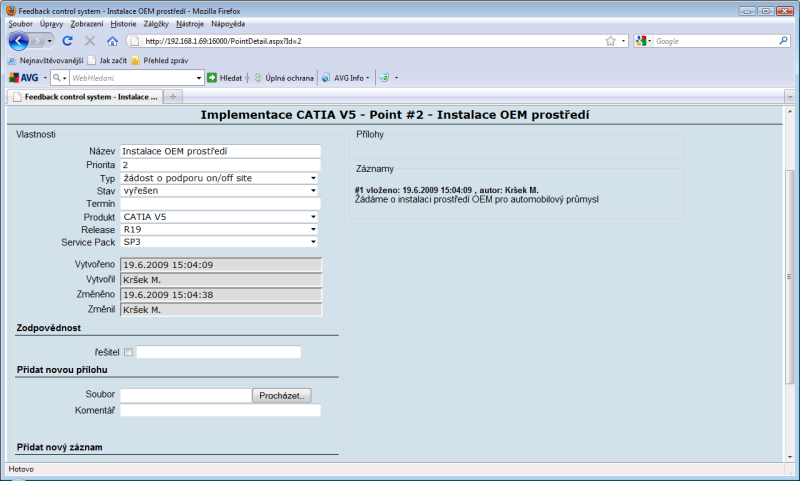
Task: Click the AVG WebHledani search field
Action: 133,78
